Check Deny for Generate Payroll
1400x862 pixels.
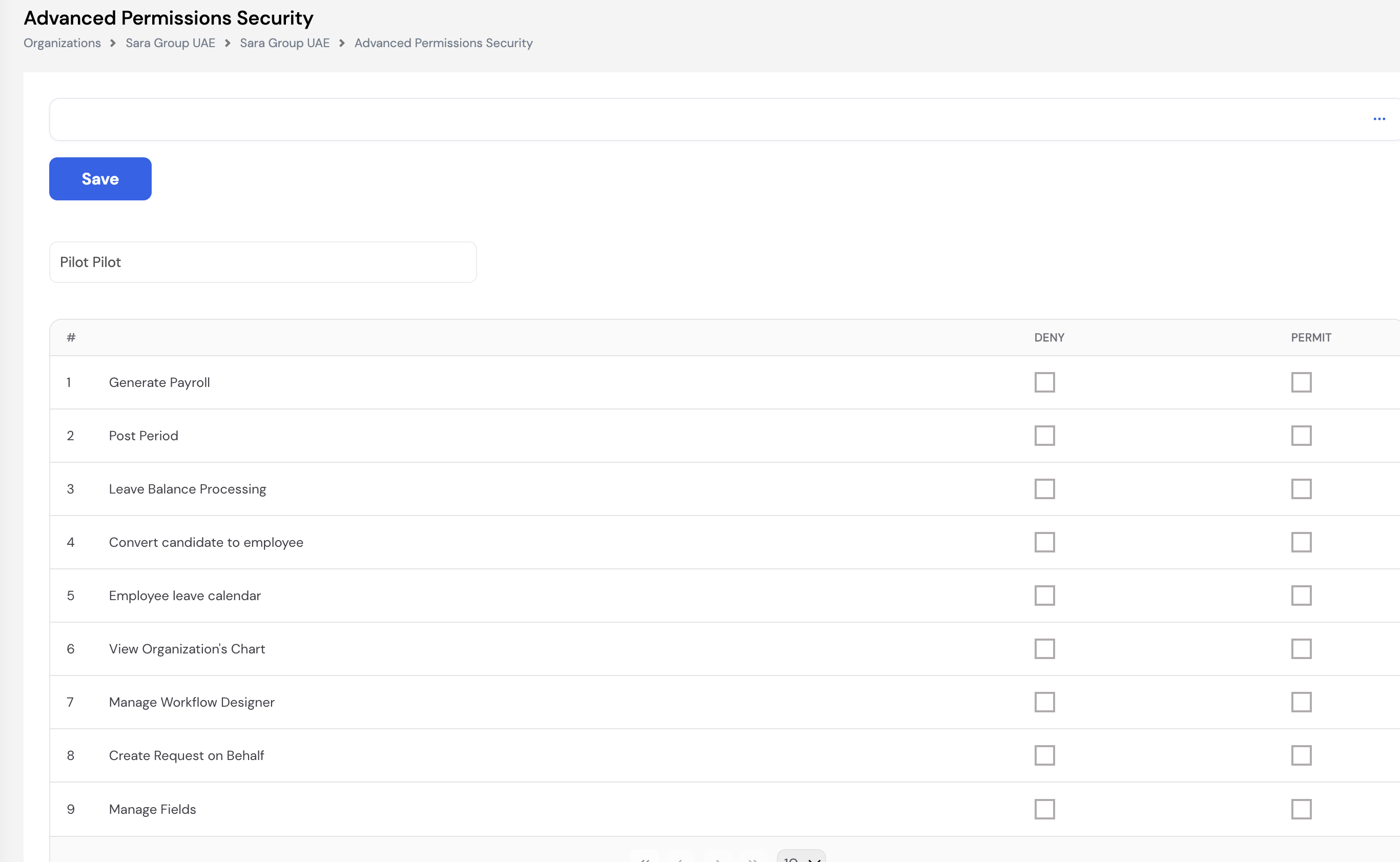coord(1045,382)
